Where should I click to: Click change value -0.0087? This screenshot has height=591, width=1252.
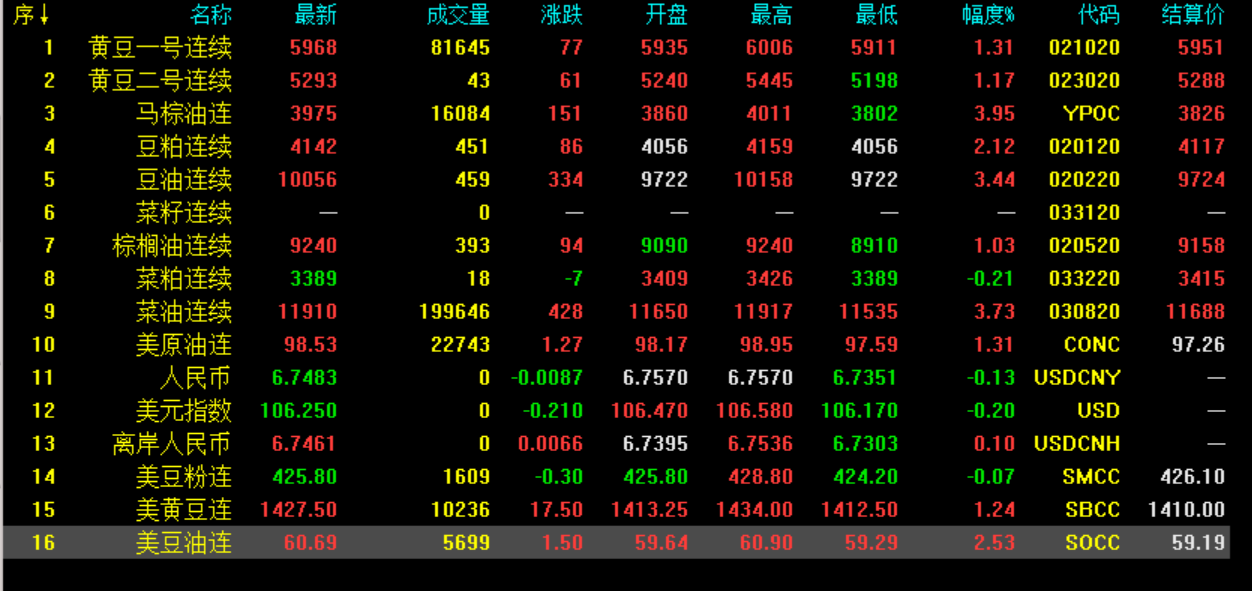tap(547, 377)
